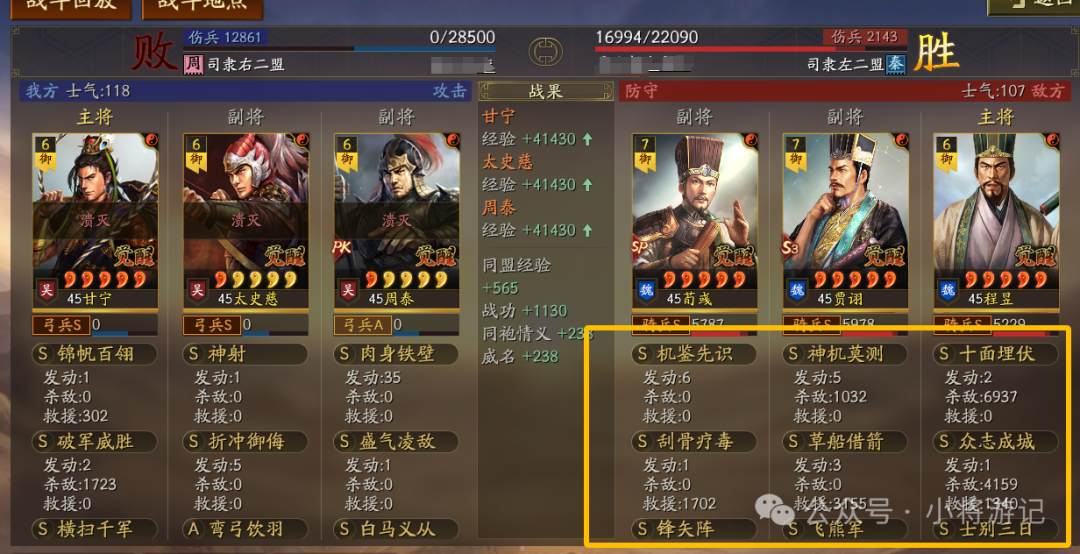Click the yin-yang icon on Gan Ning's card

pos(152,141)
